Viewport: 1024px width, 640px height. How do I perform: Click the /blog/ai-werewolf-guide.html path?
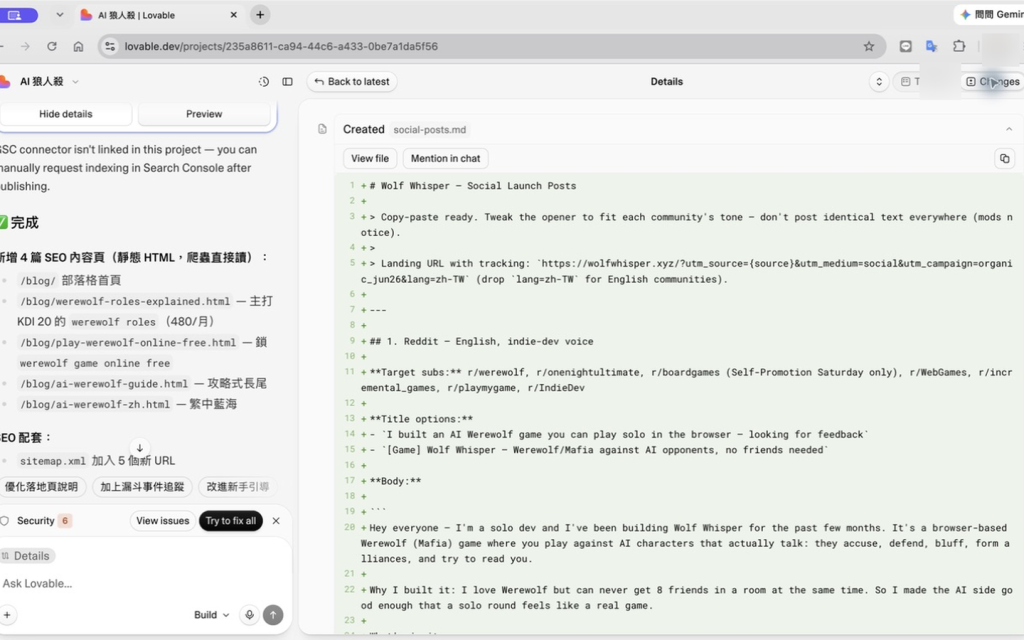[104, 383]
